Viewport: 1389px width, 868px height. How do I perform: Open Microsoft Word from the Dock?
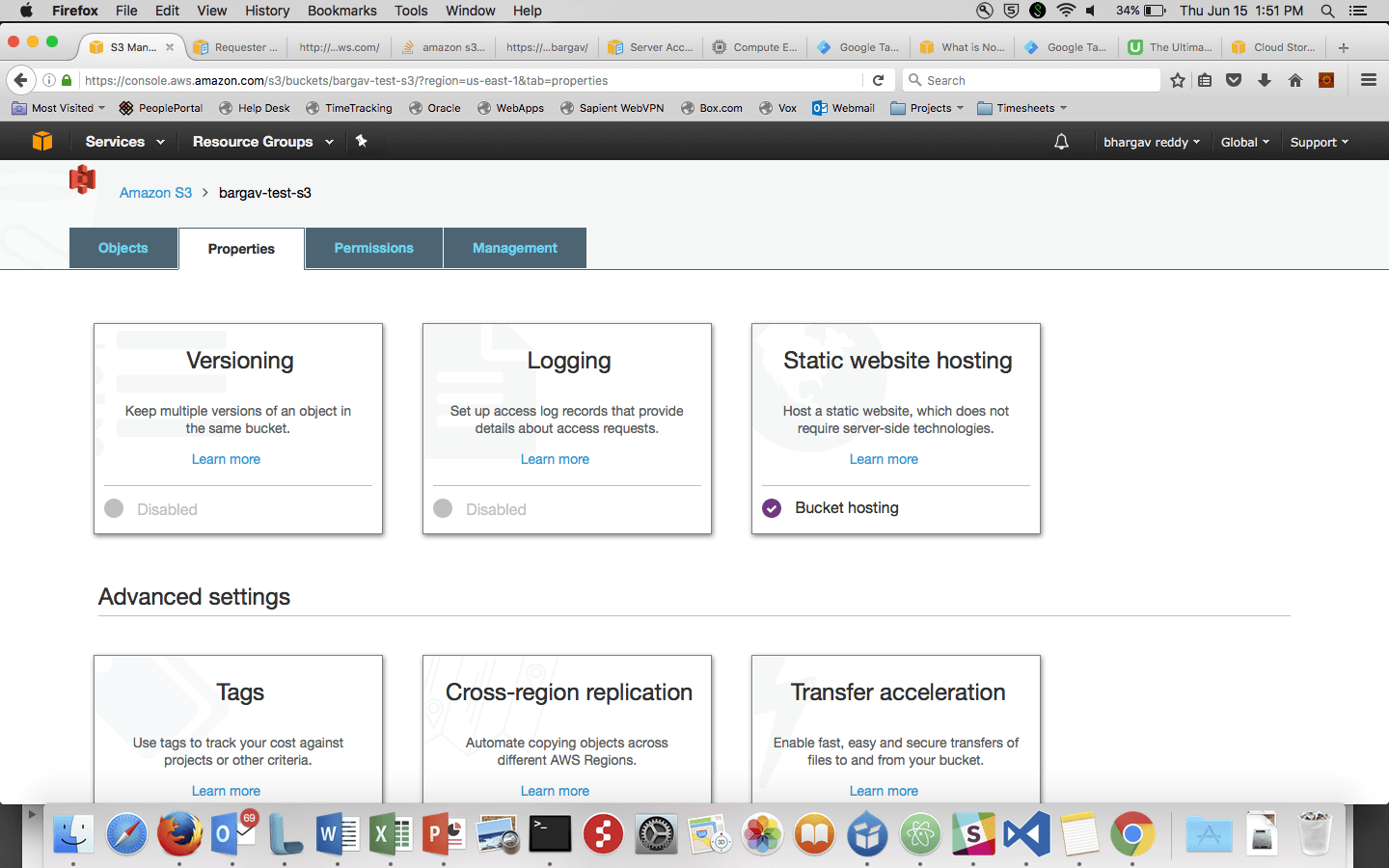click(x=338, y=834)
